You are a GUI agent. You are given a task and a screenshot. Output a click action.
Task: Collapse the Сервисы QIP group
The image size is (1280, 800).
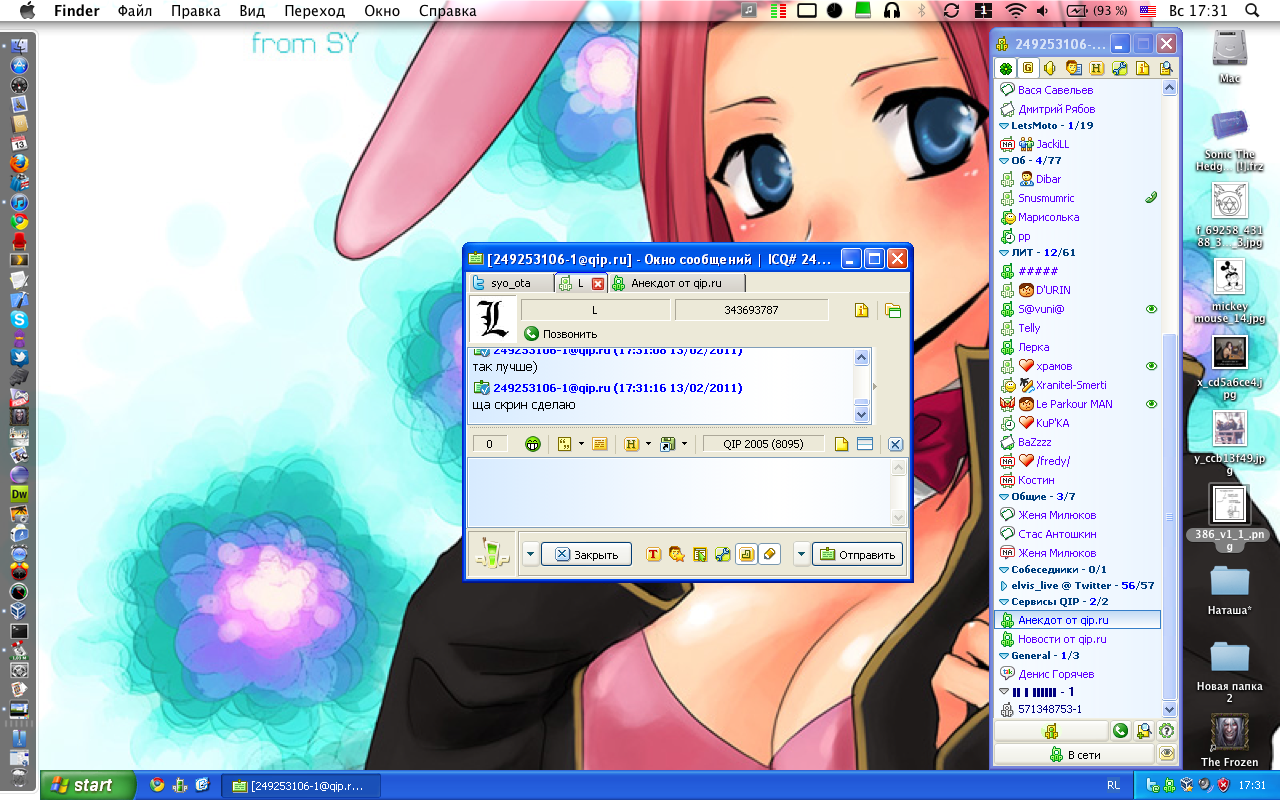click(1003, 601)
